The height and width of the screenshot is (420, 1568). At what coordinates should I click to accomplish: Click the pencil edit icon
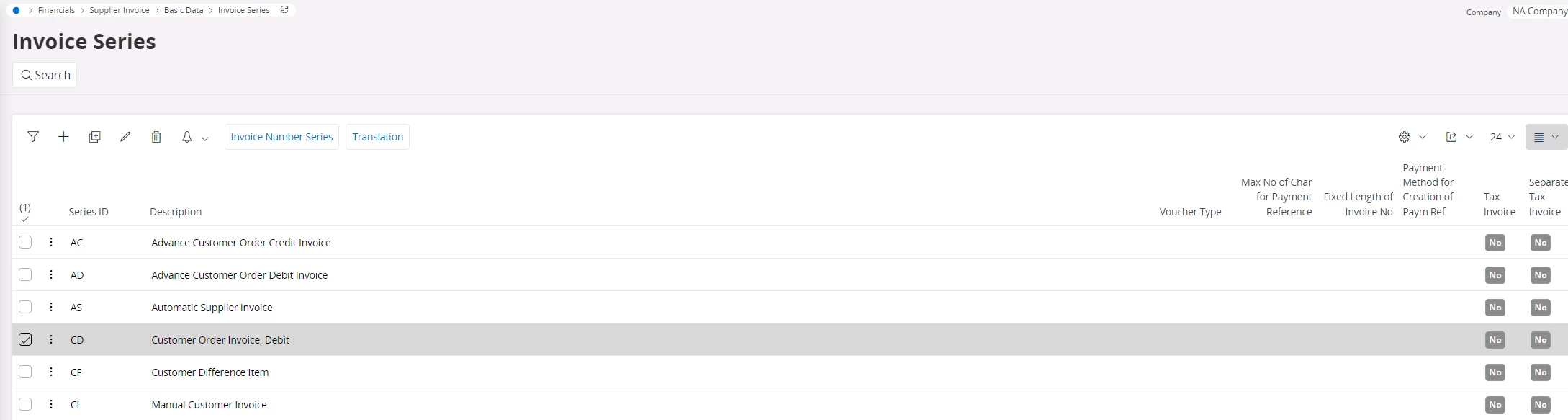point(125,137)
